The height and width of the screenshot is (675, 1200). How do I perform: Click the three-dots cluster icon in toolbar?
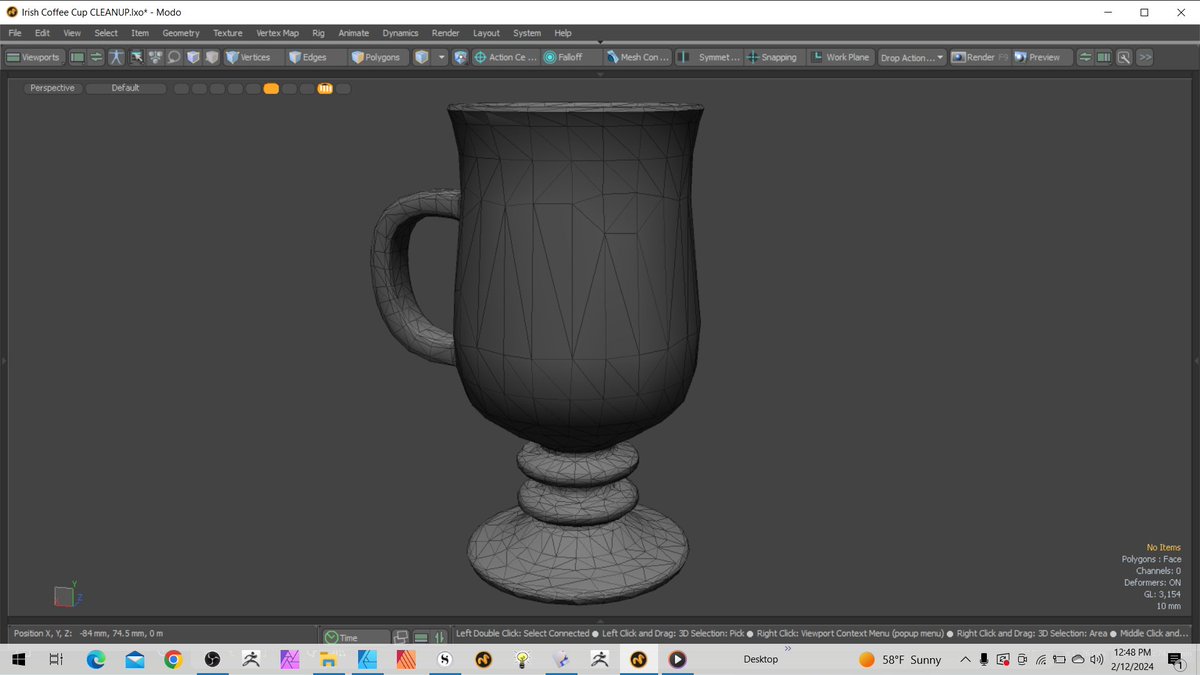tap(155, 57)
